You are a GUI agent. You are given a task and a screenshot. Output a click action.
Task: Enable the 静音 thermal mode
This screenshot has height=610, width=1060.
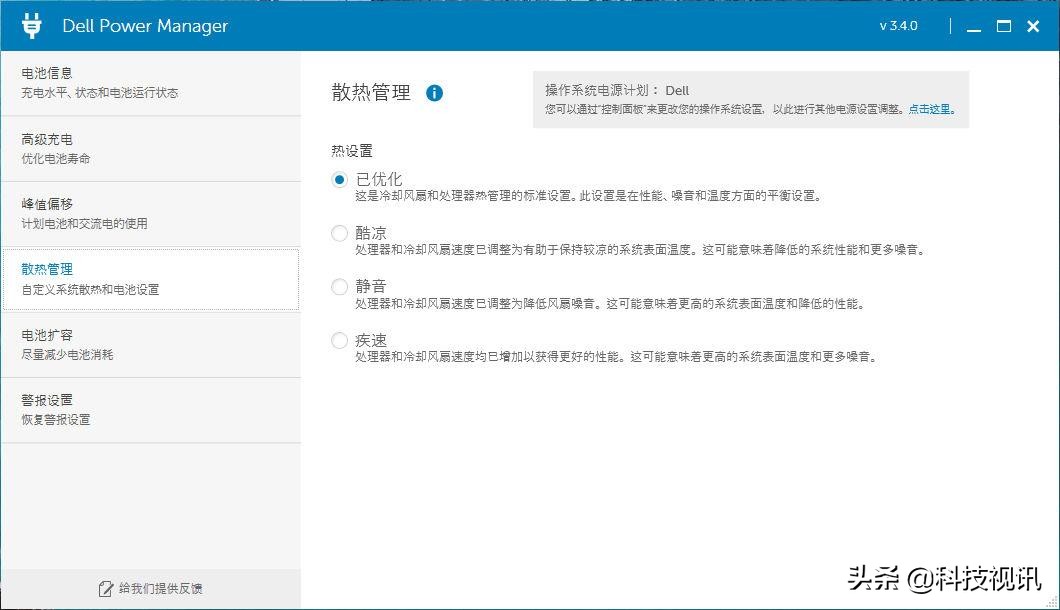point(337,286)
